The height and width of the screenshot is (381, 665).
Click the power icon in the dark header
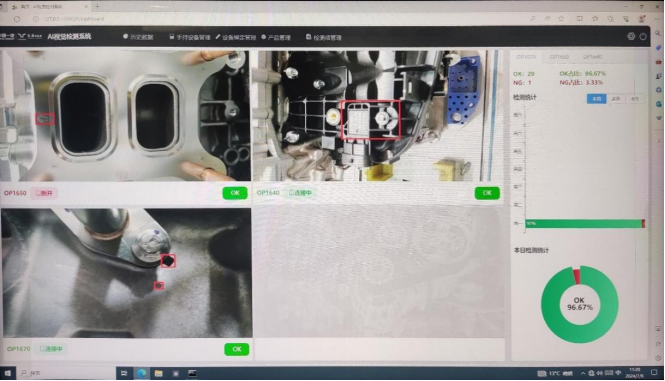pos(643,36)
